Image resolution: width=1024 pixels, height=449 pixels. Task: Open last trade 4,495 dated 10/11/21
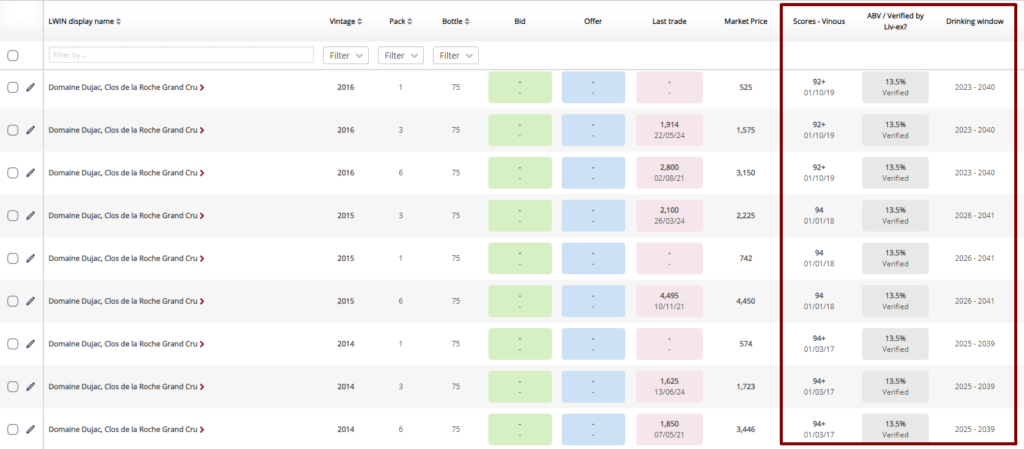[669, 301]
